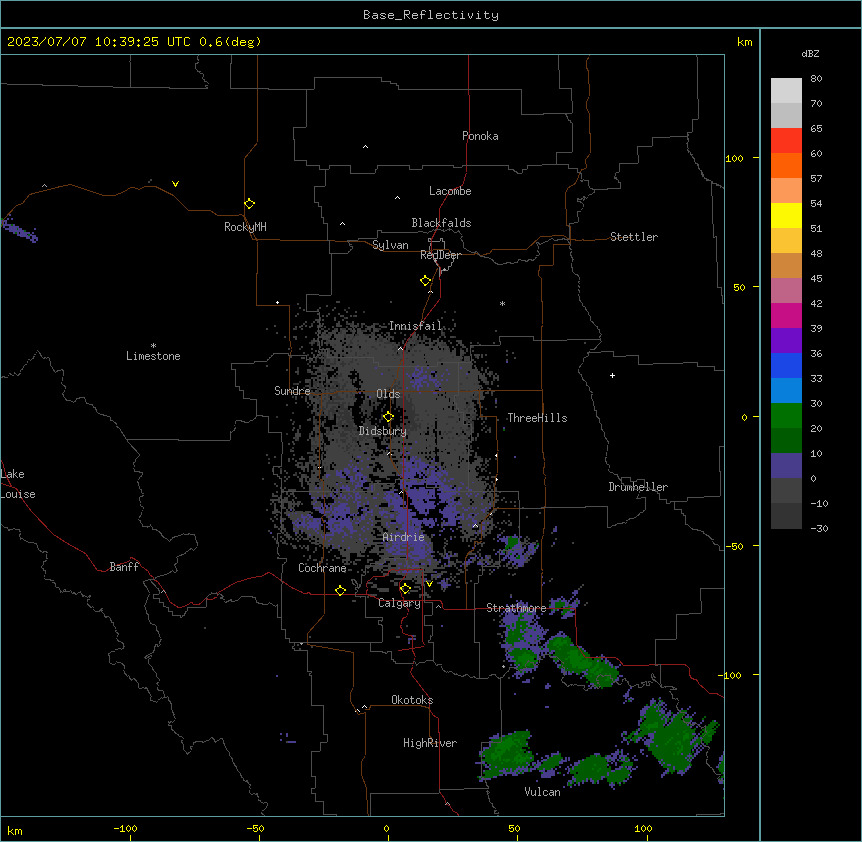Click the Didsbury town label
862x842 pixels.
[x=383, y=431]
